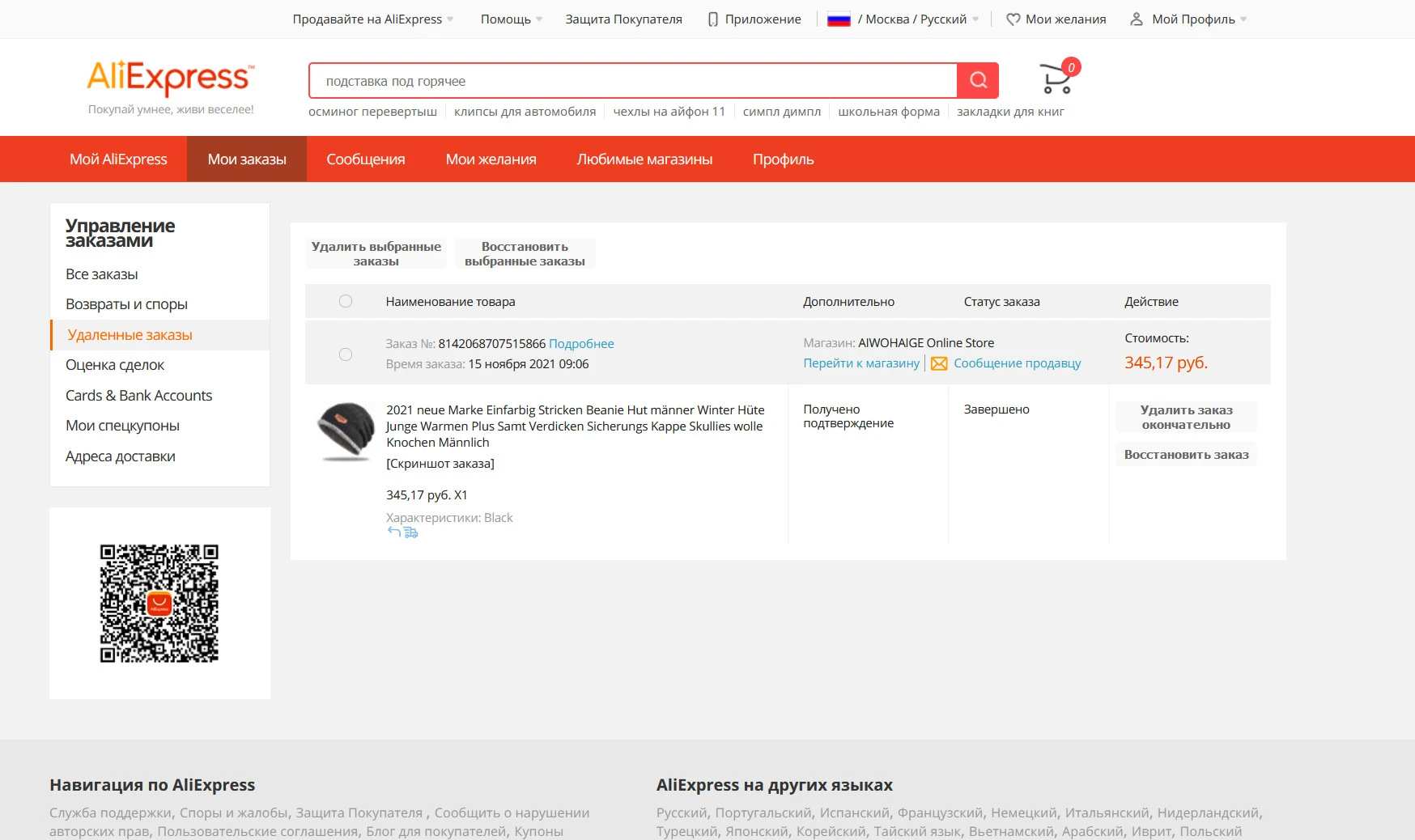The width and height of the screenshot is (1415, 840).
Task: Expand the Мой Профиль dropdown
Action: [1200, 19]
